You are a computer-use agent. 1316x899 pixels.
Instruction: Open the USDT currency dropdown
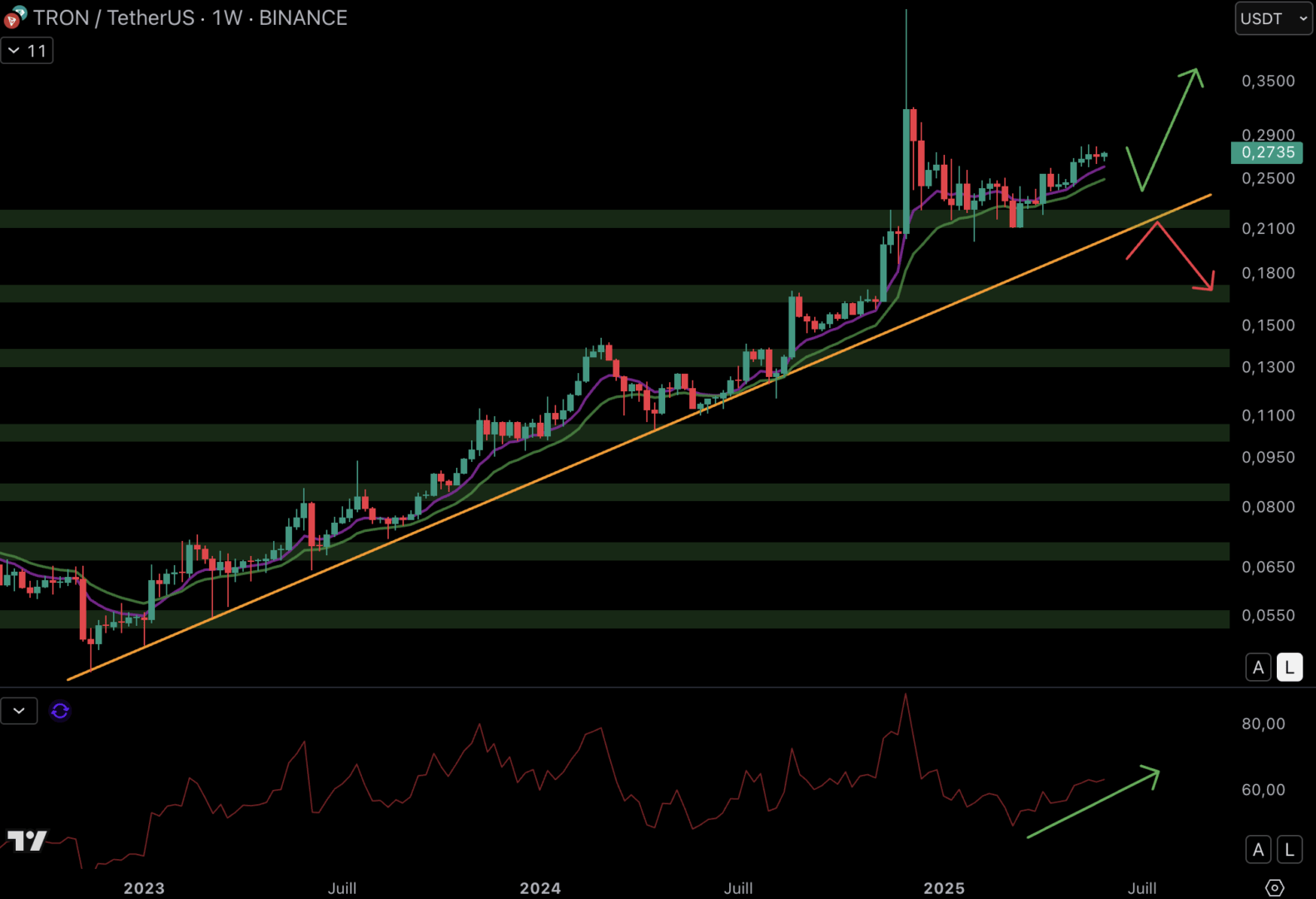pyautogui.click(x=1274, y=18)
